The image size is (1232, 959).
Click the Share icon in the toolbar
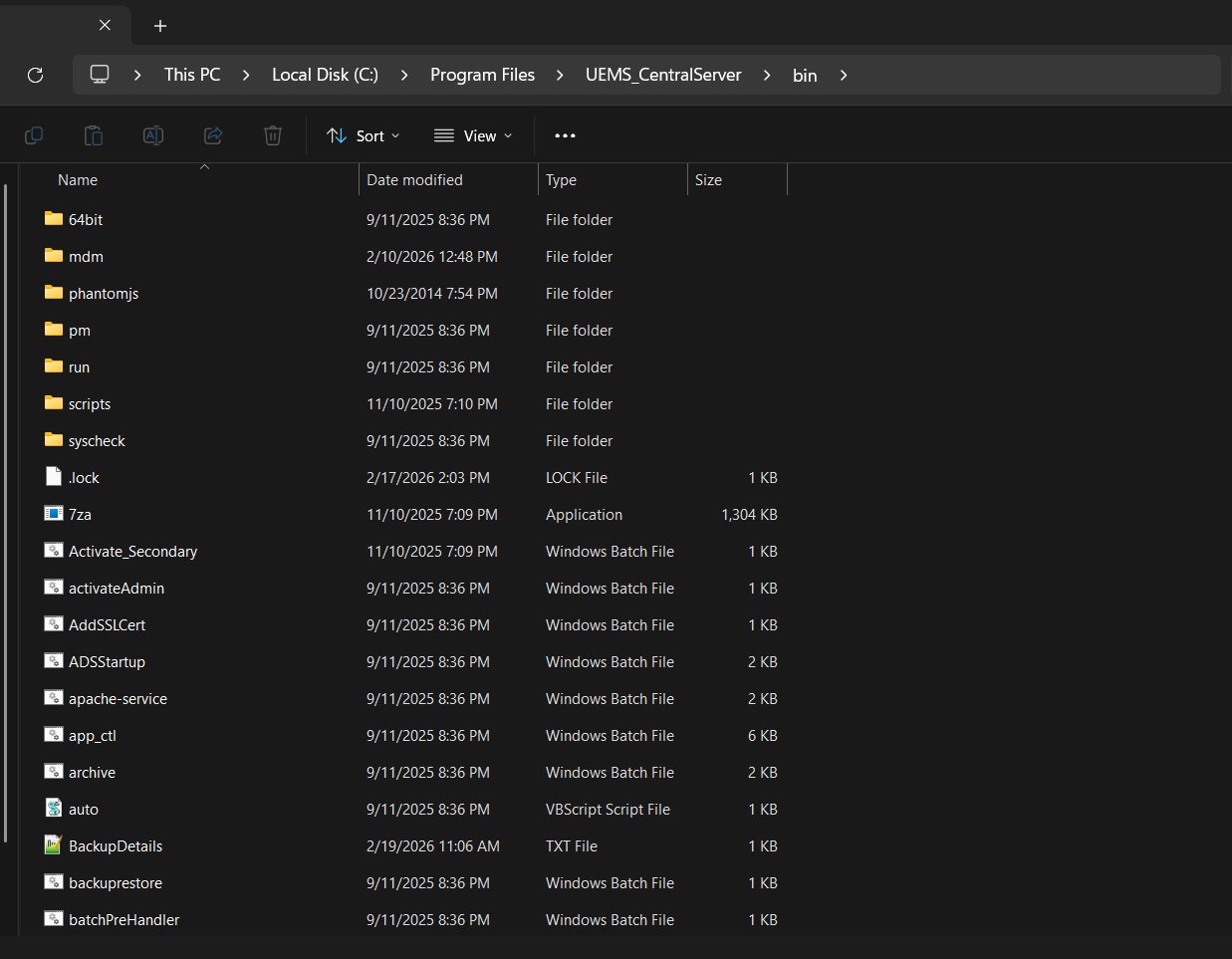coord(212,135)
